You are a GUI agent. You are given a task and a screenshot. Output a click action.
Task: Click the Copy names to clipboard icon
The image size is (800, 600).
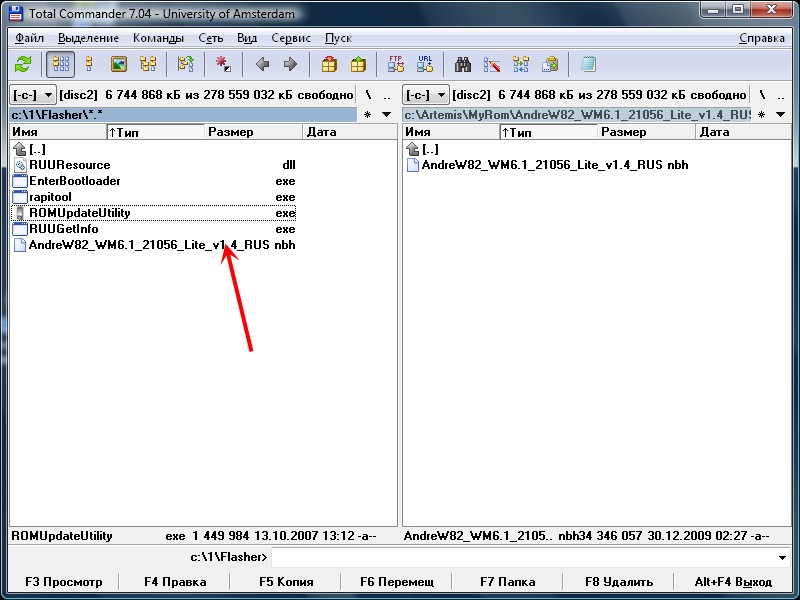coord(550,64)
